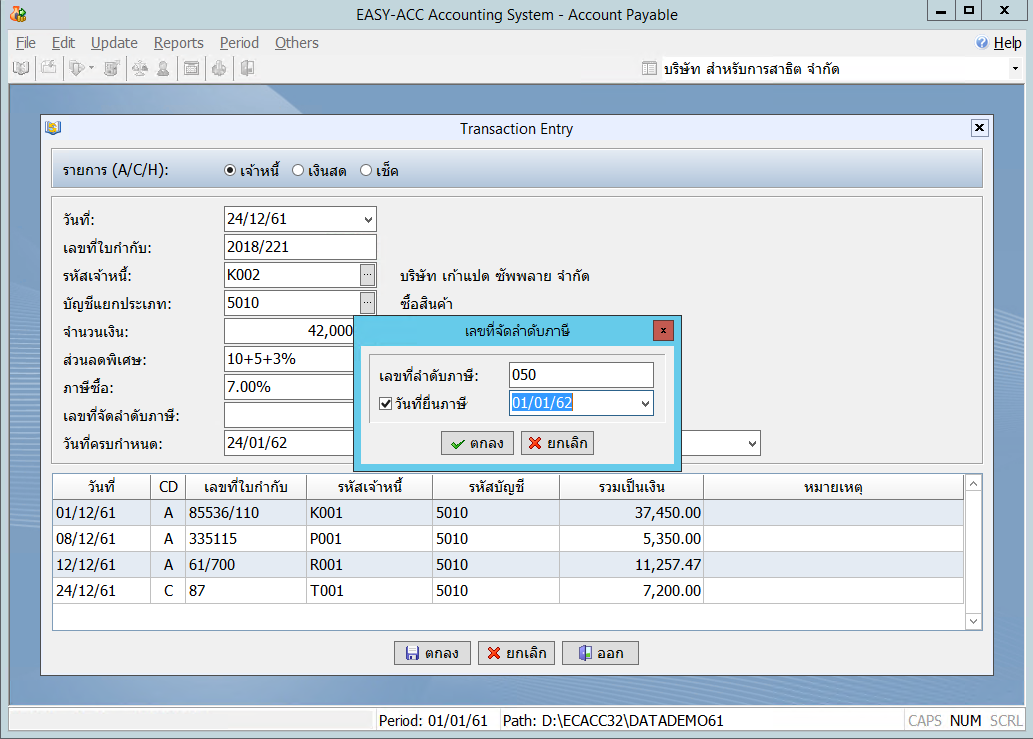This screenshot has width=1033, height=739.
Task: Click the table's scroll down arrow
Action: coord(974,621)
